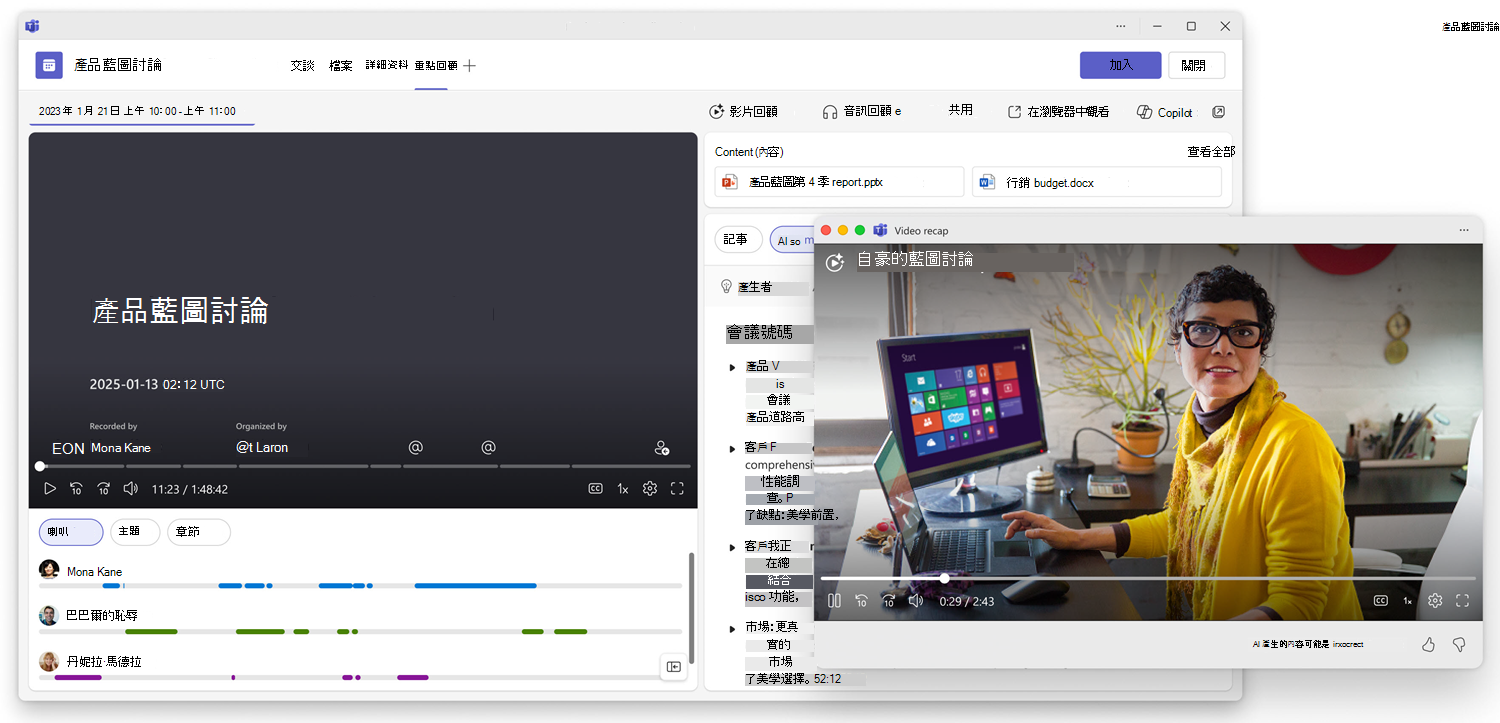Add a new tab with the plus icon

coord(470,66)
